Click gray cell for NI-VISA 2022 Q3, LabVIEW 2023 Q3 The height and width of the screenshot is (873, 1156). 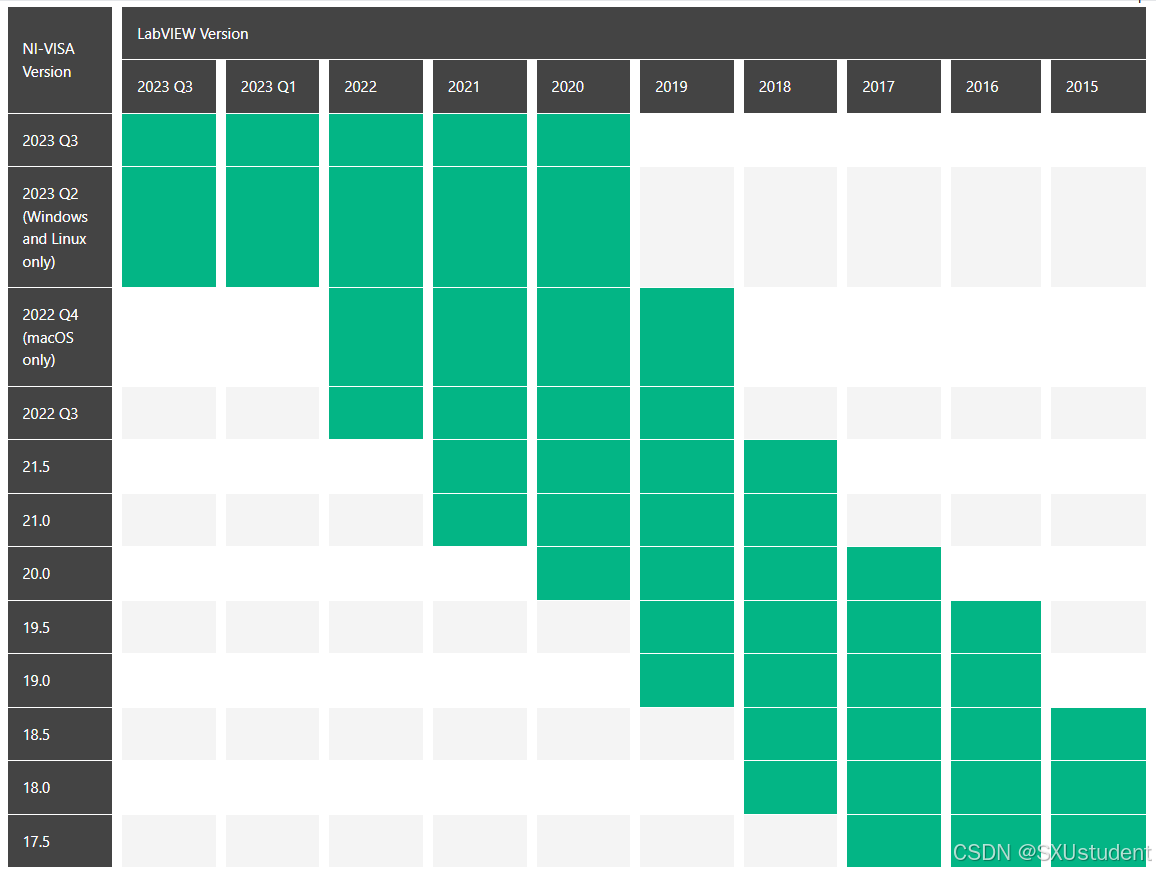(169, 413)
